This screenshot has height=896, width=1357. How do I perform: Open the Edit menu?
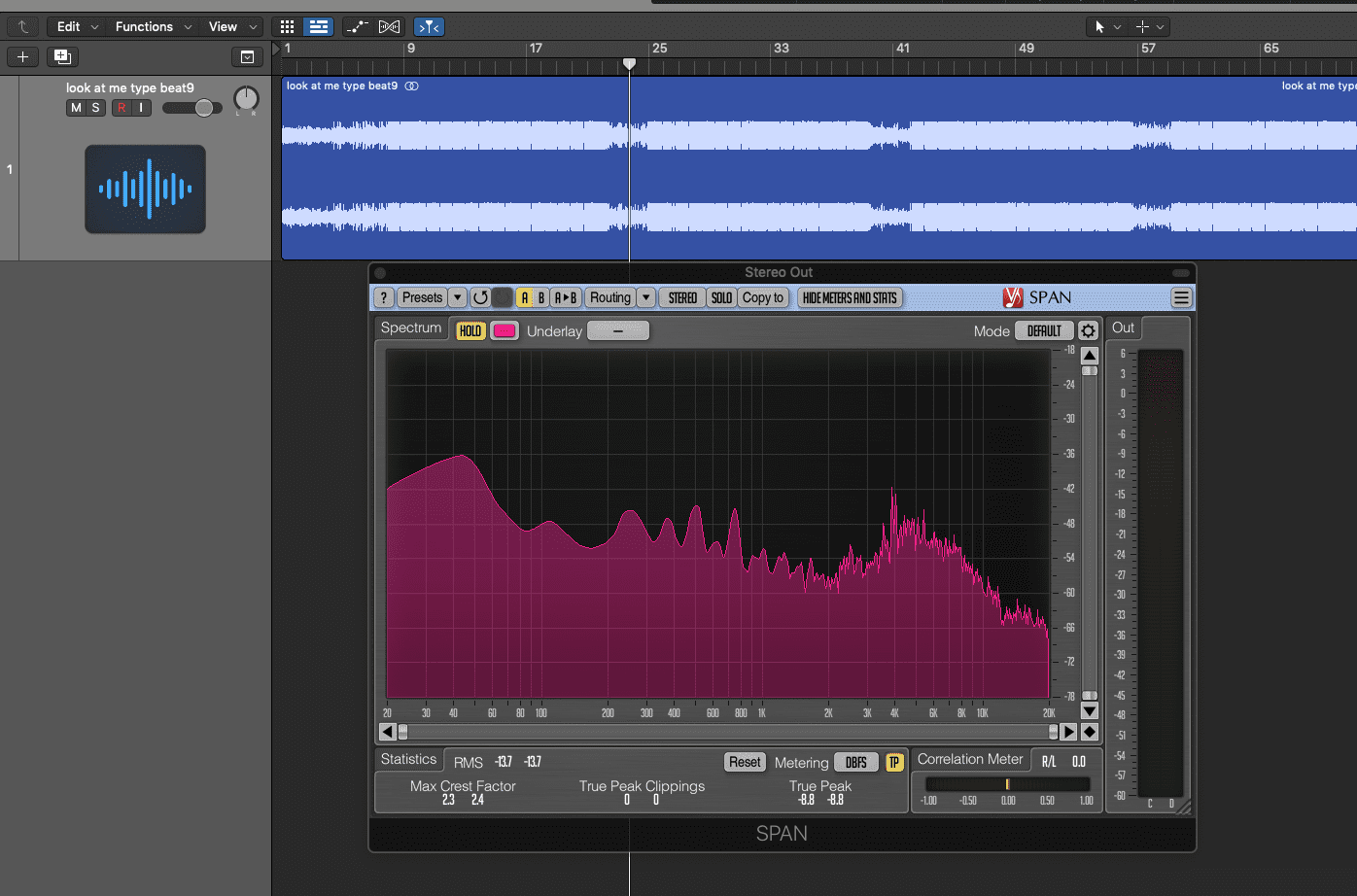(77, 26)
